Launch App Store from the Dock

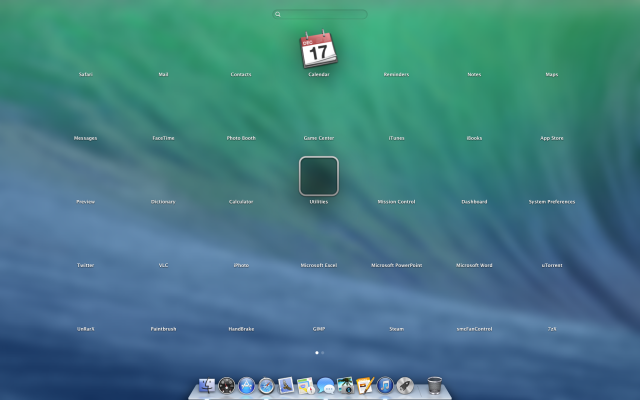(247, 385)
